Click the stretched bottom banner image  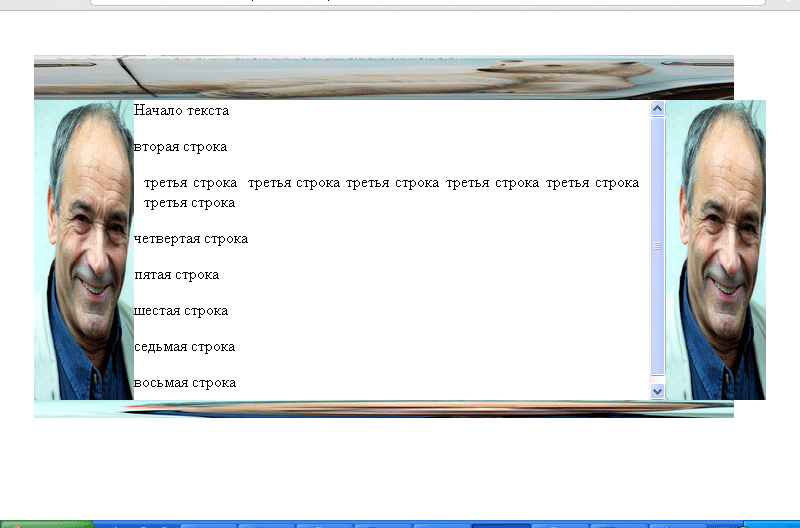coord(384,409)
